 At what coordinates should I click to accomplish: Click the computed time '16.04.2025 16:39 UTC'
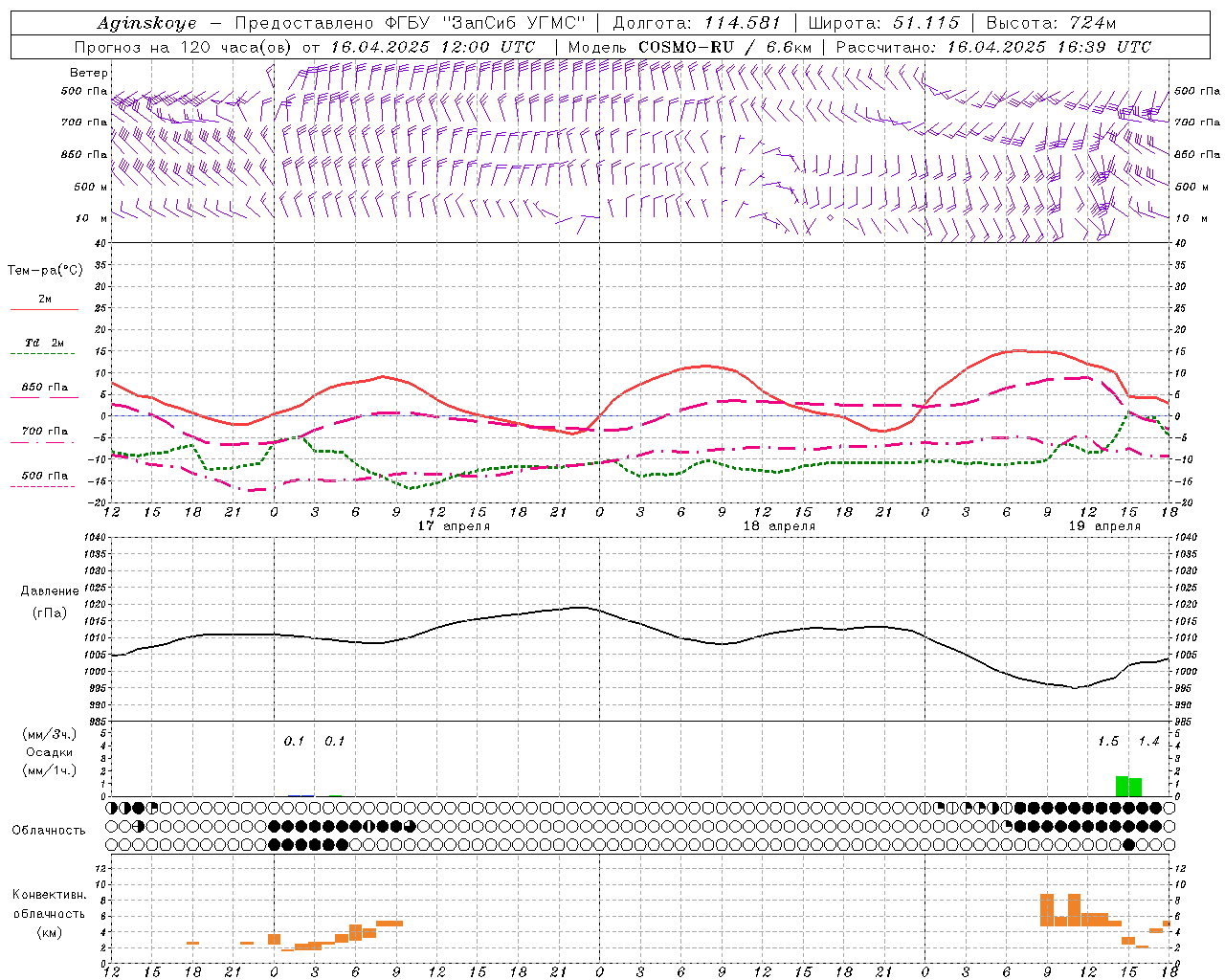(1049, 47)
